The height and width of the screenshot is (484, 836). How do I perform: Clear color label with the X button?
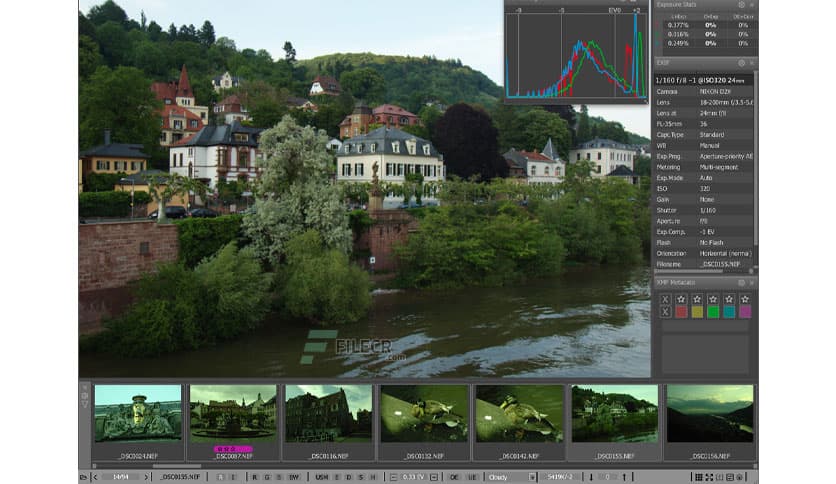pos(665,312)
